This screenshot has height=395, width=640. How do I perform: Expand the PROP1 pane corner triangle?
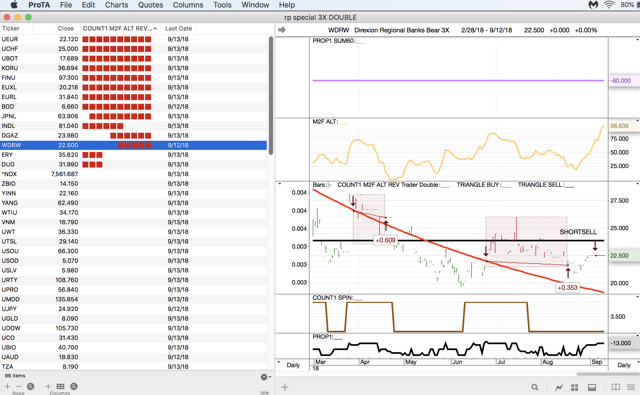pyautogui.click(x=638, y=336)
